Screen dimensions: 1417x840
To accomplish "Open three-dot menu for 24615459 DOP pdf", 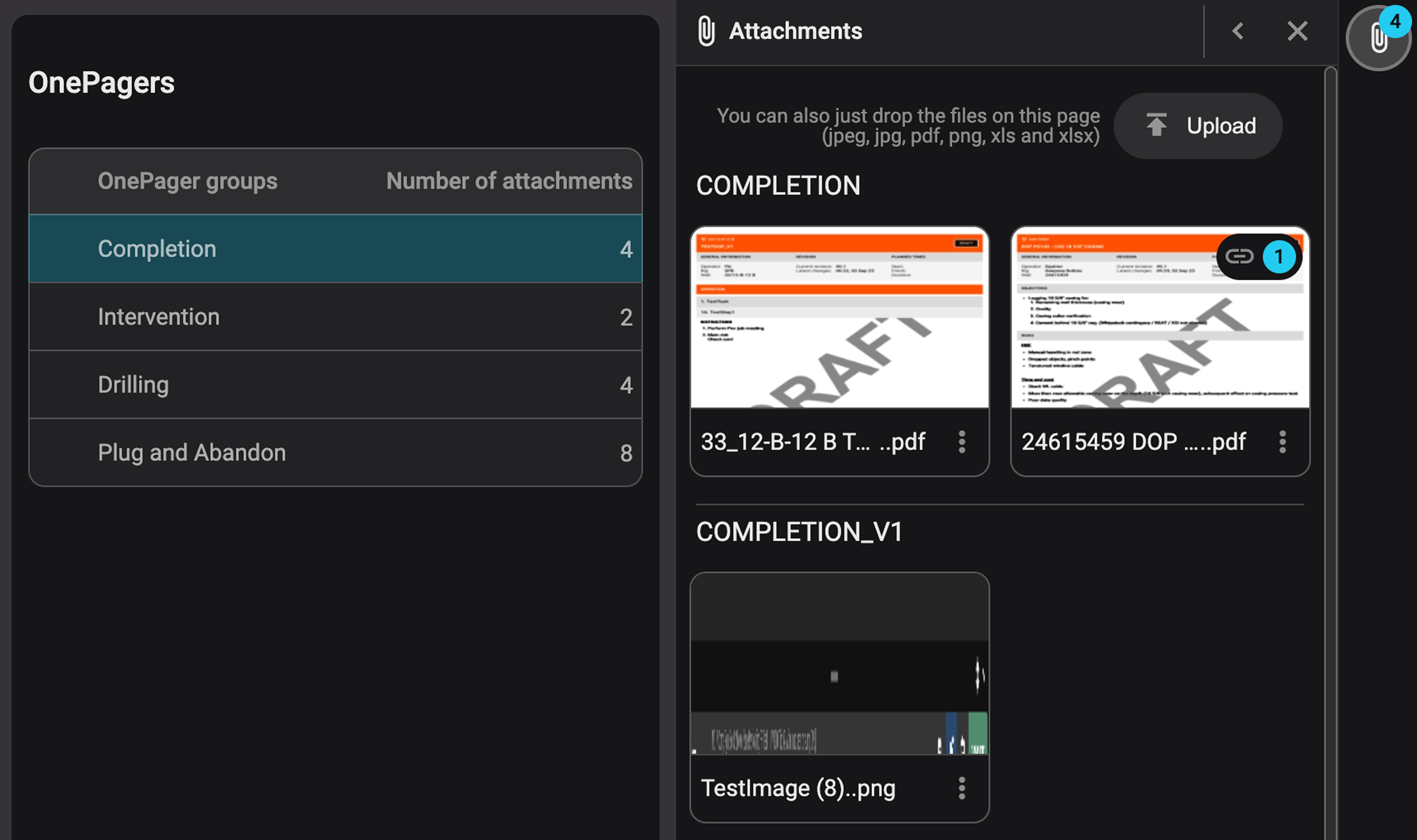I will (1282, 442).
